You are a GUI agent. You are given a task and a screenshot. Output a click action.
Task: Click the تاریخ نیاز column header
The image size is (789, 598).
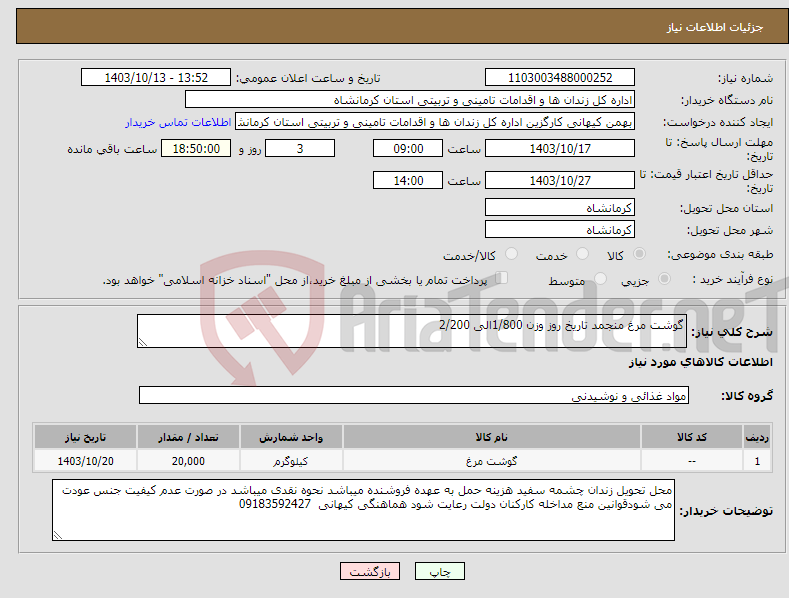86,437
